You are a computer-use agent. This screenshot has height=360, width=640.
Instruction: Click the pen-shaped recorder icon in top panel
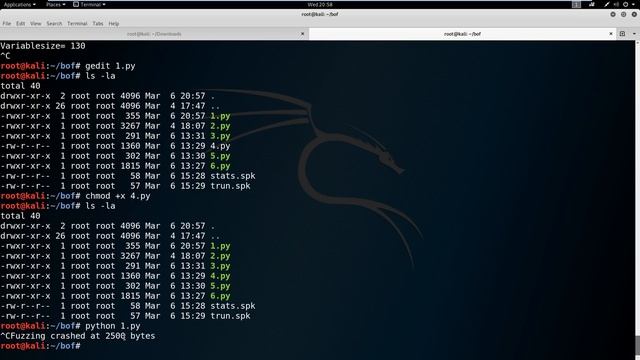pyautogui.click(x=607, y=4)
